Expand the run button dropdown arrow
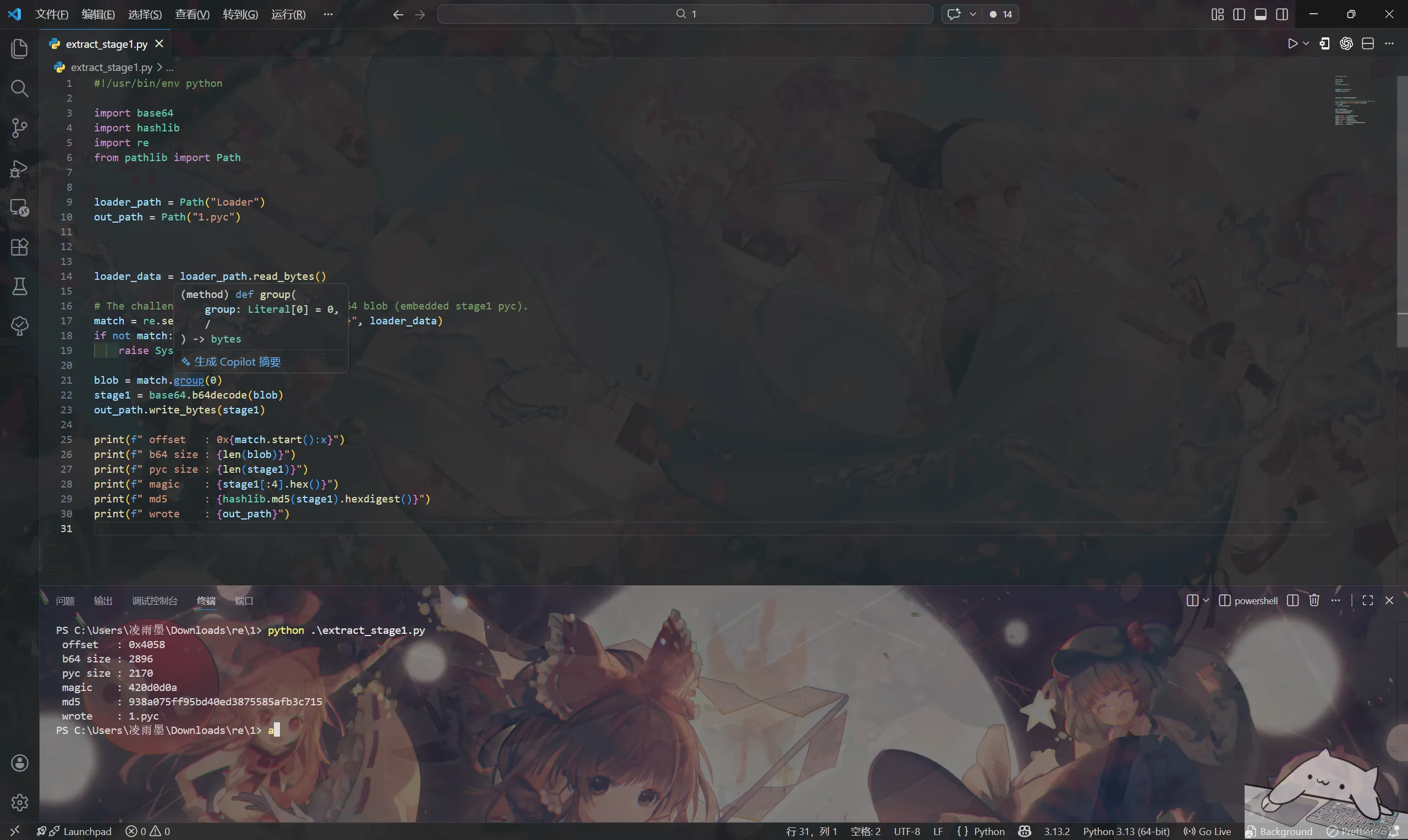Image resolution: width=1408 pixels, height=840 pixels. [x=1306, y=43]
